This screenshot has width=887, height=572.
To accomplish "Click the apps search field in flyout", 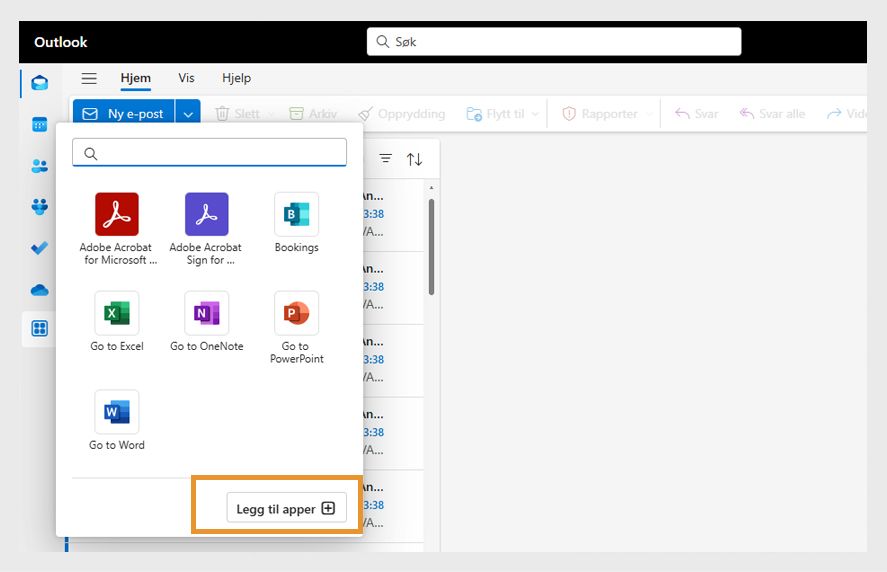I will [209, 153].
